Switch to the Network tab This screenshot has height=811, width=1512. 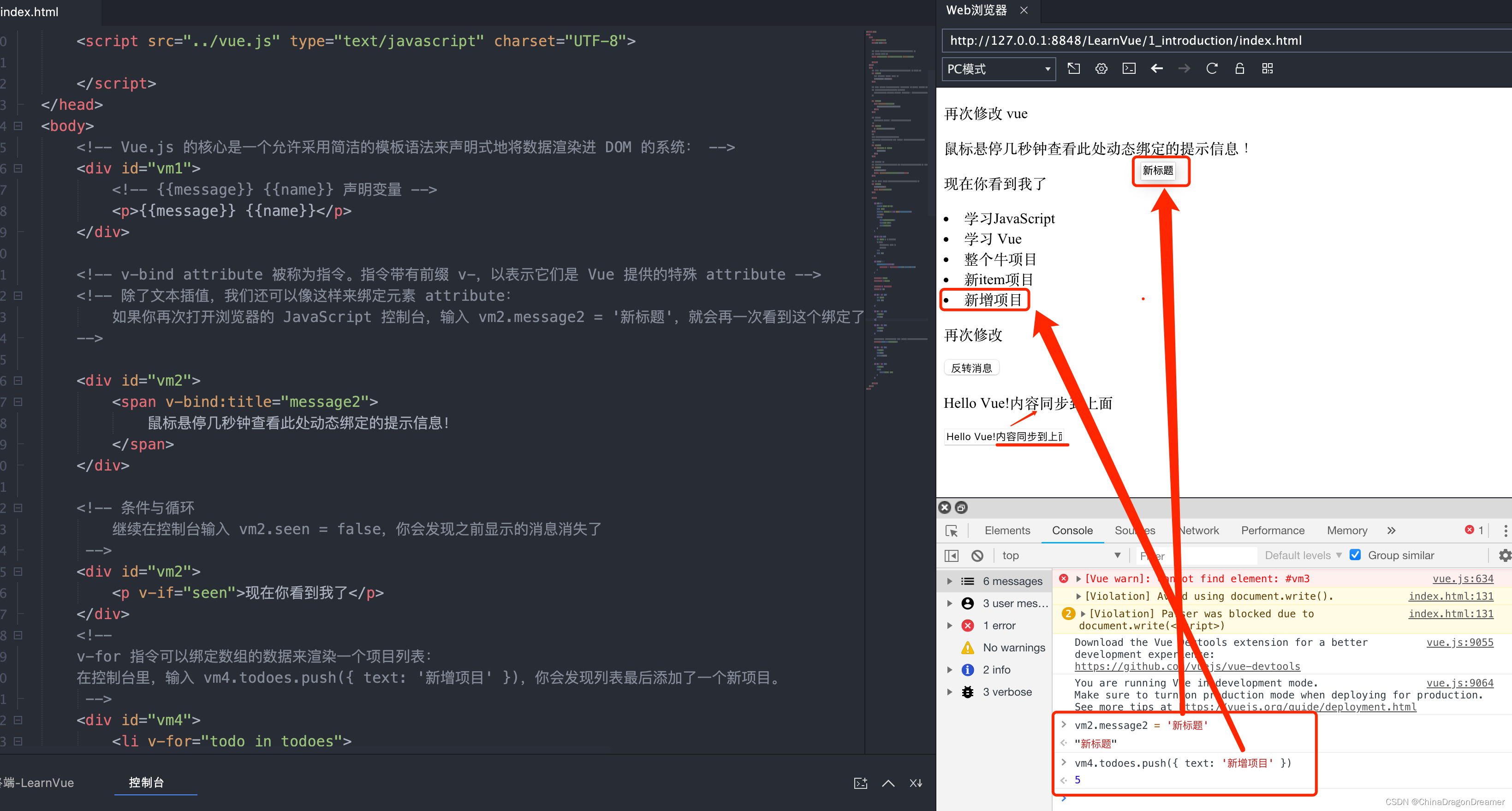[x=1198, y=531]
